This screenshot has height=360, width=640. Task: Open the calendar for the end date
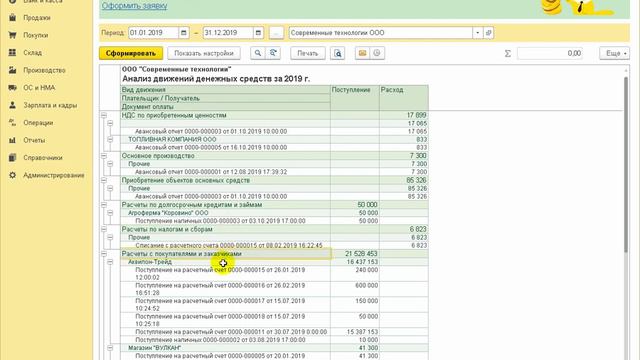[x=258, y=33]
